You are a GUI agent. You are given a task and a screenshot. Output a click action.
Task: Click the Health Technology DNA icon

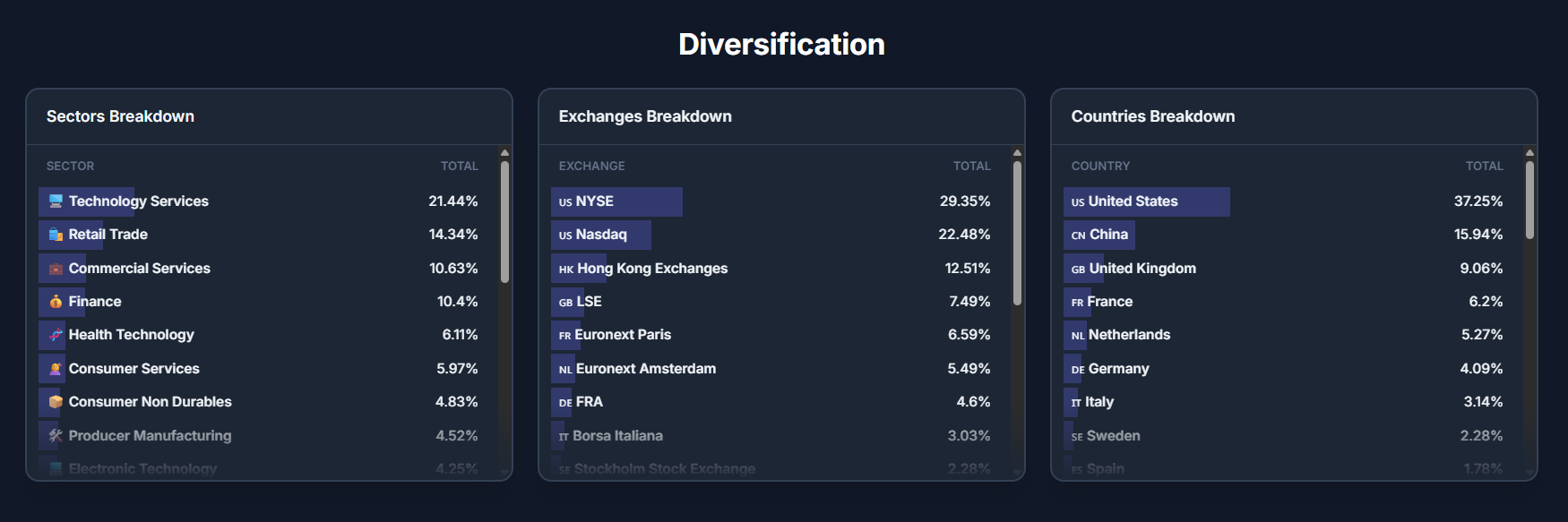pyautogui.click(x=56, y=335)
